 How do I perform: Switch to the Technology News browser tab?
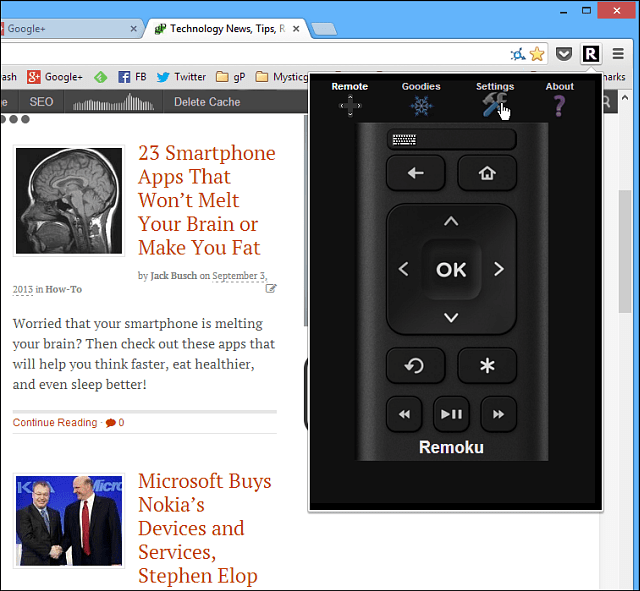tap(227, 29)
